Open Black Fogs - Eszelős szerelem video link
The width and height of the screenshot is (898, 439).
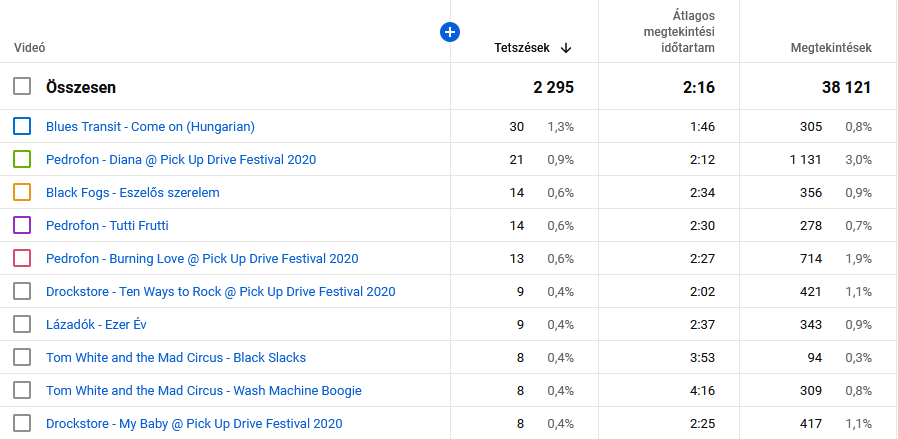[132, 192]
